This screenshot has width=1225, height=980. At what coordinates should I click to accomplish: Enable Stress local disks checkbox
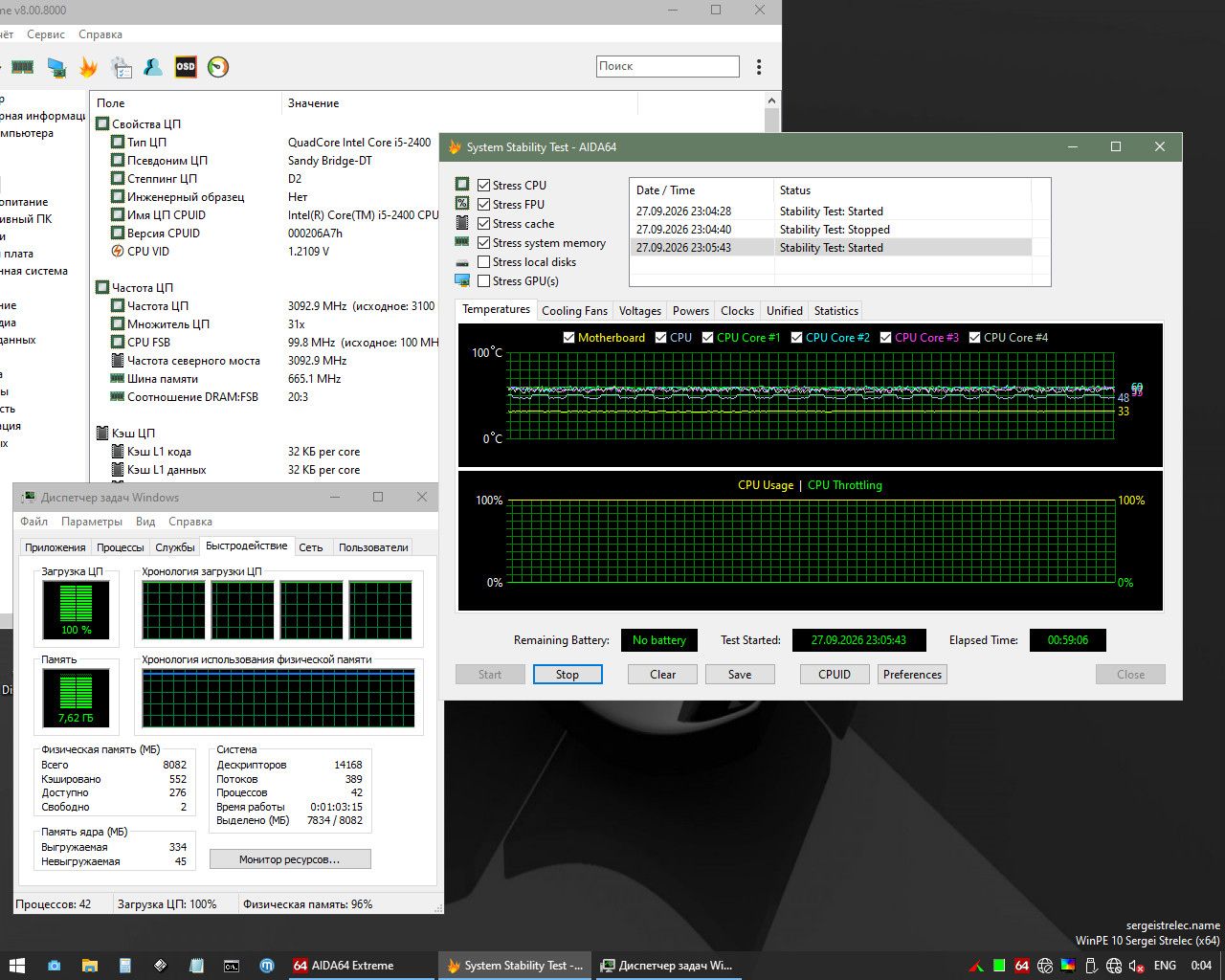tap(484, 262)
